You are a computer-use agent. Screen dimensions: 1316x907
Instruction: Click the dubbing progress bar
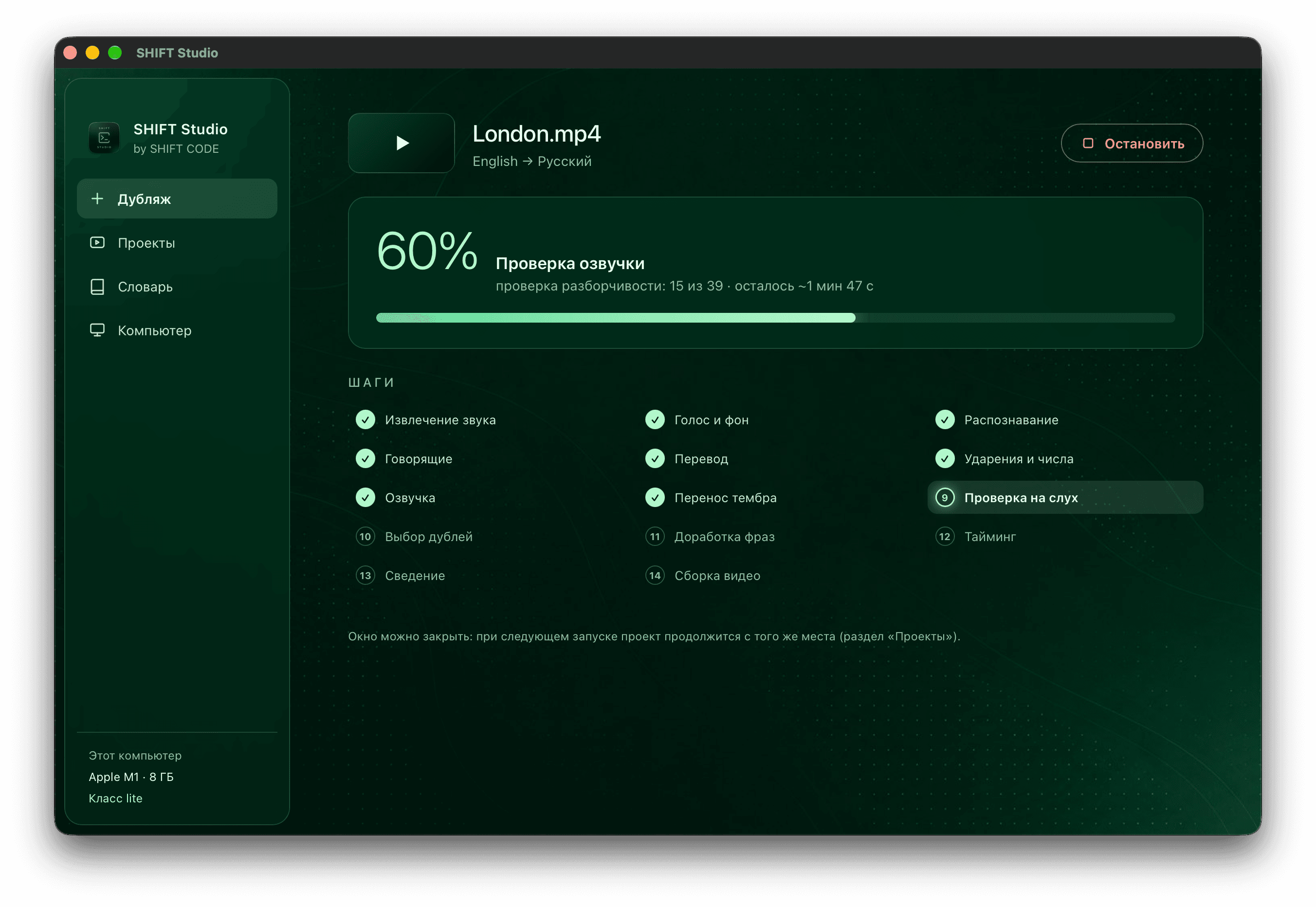pyautogui.click(x=775, y=318)
